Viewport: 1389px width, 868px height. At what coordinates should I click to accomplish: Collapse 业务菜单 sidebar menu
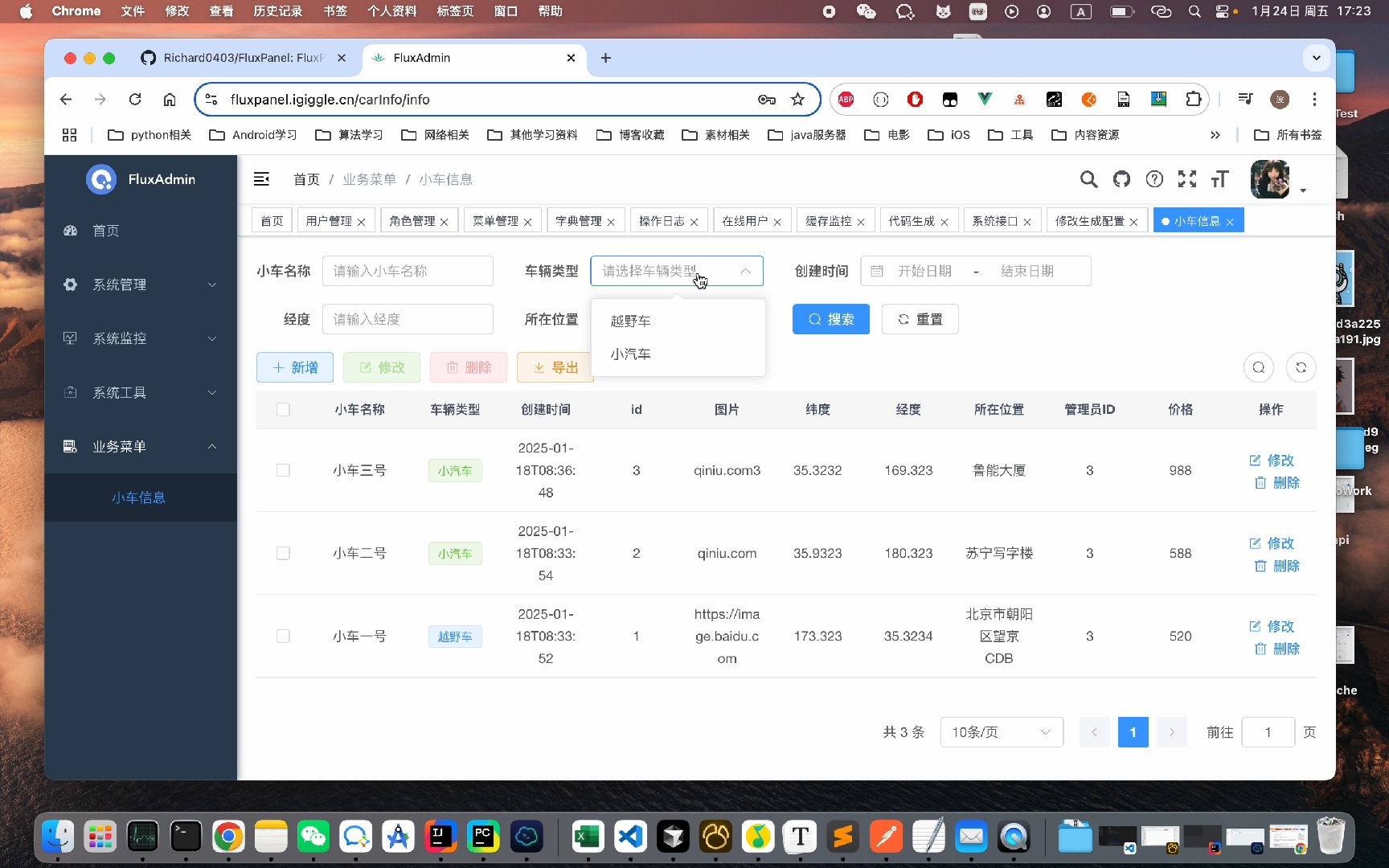(x=141, y=446)
